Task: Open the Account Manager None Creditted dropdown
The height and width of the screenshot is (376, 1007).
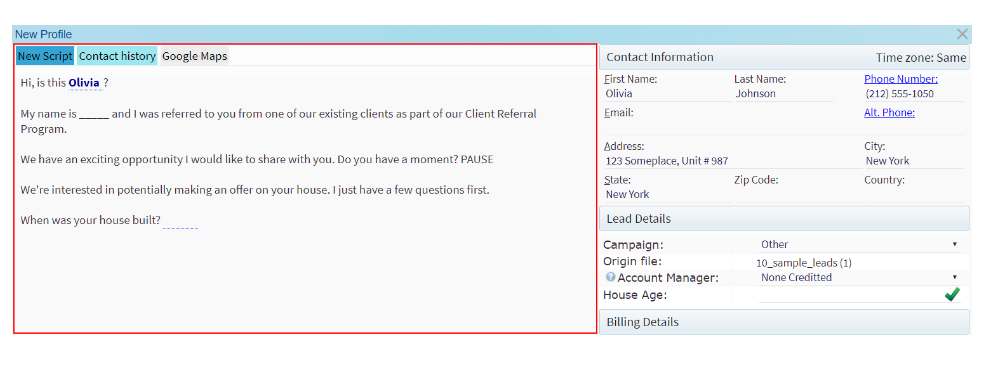Action: (x=859, y=278)
